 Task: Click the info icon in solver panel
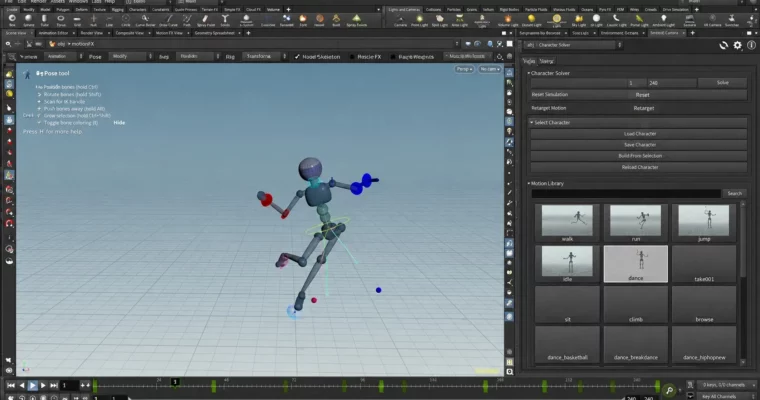point(751,45)
